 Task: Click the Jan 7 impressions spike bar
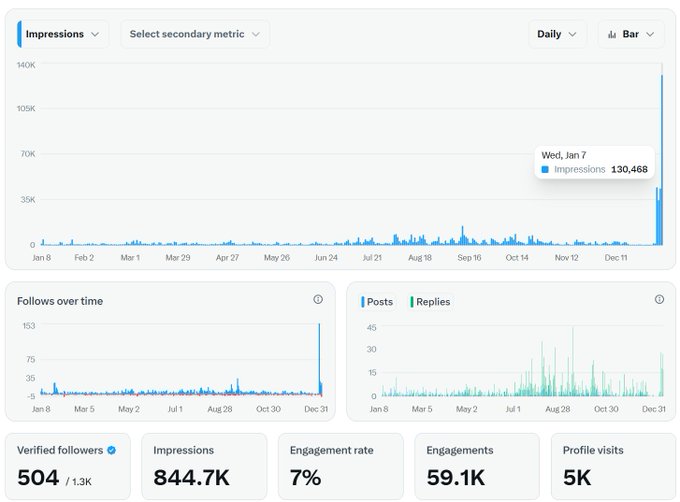tap(662, 160)
